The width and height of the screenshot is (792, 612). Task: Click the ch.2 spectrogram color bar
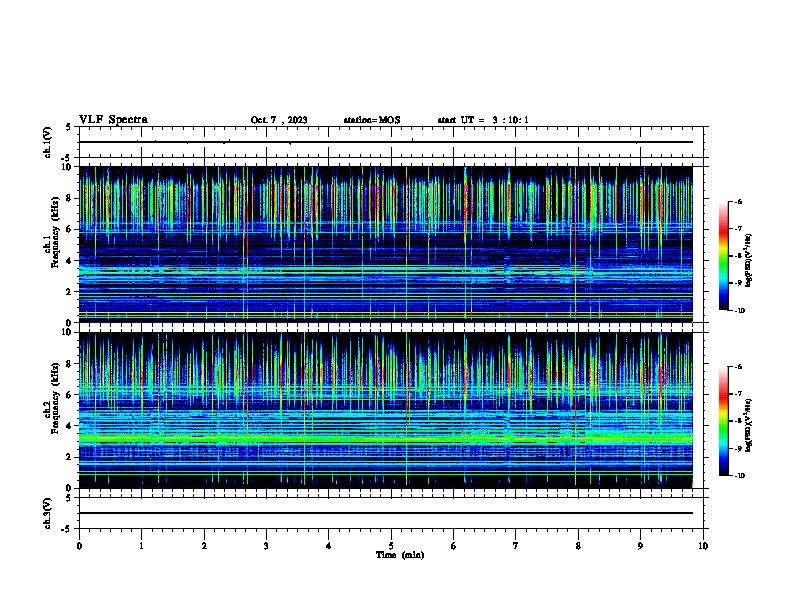724,421
